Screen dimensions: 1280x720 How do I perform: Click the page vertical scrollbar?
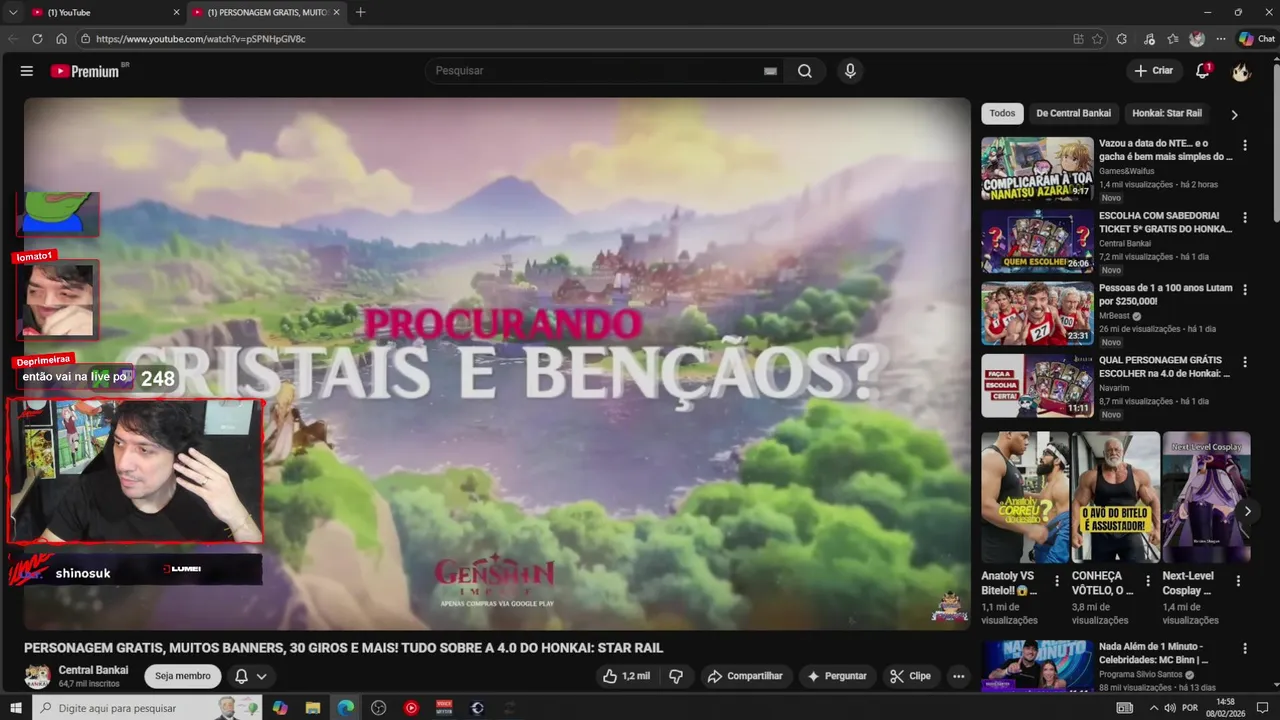(x=1275, y=145)
